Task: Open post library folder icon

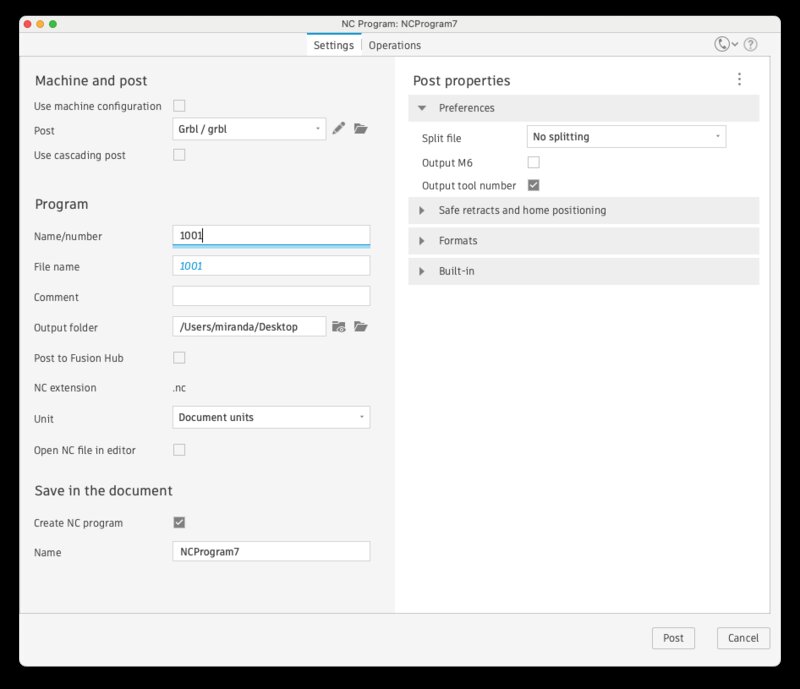Action: [x=361, y=129]
